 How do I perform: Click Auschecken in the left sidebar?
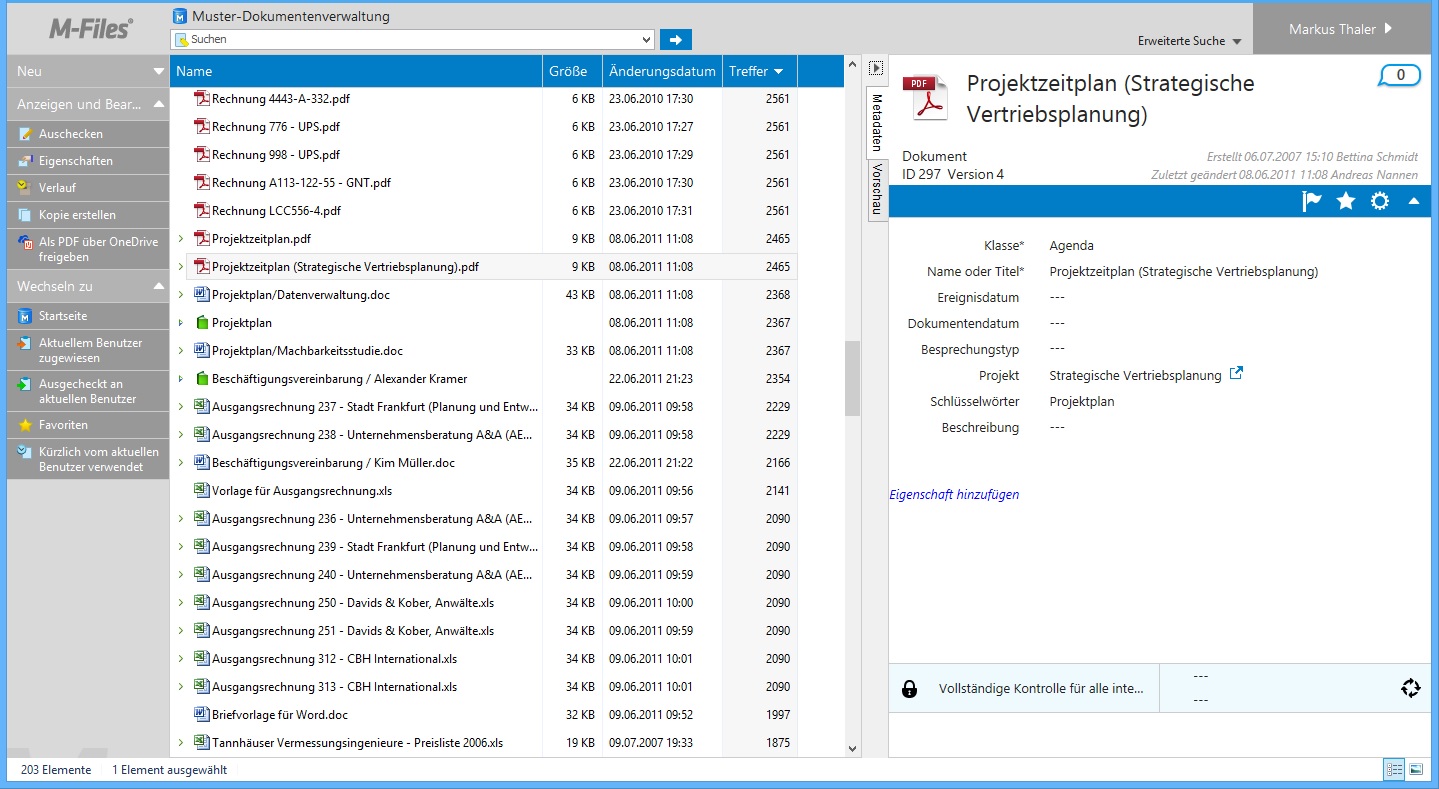[x=70, y=134]
